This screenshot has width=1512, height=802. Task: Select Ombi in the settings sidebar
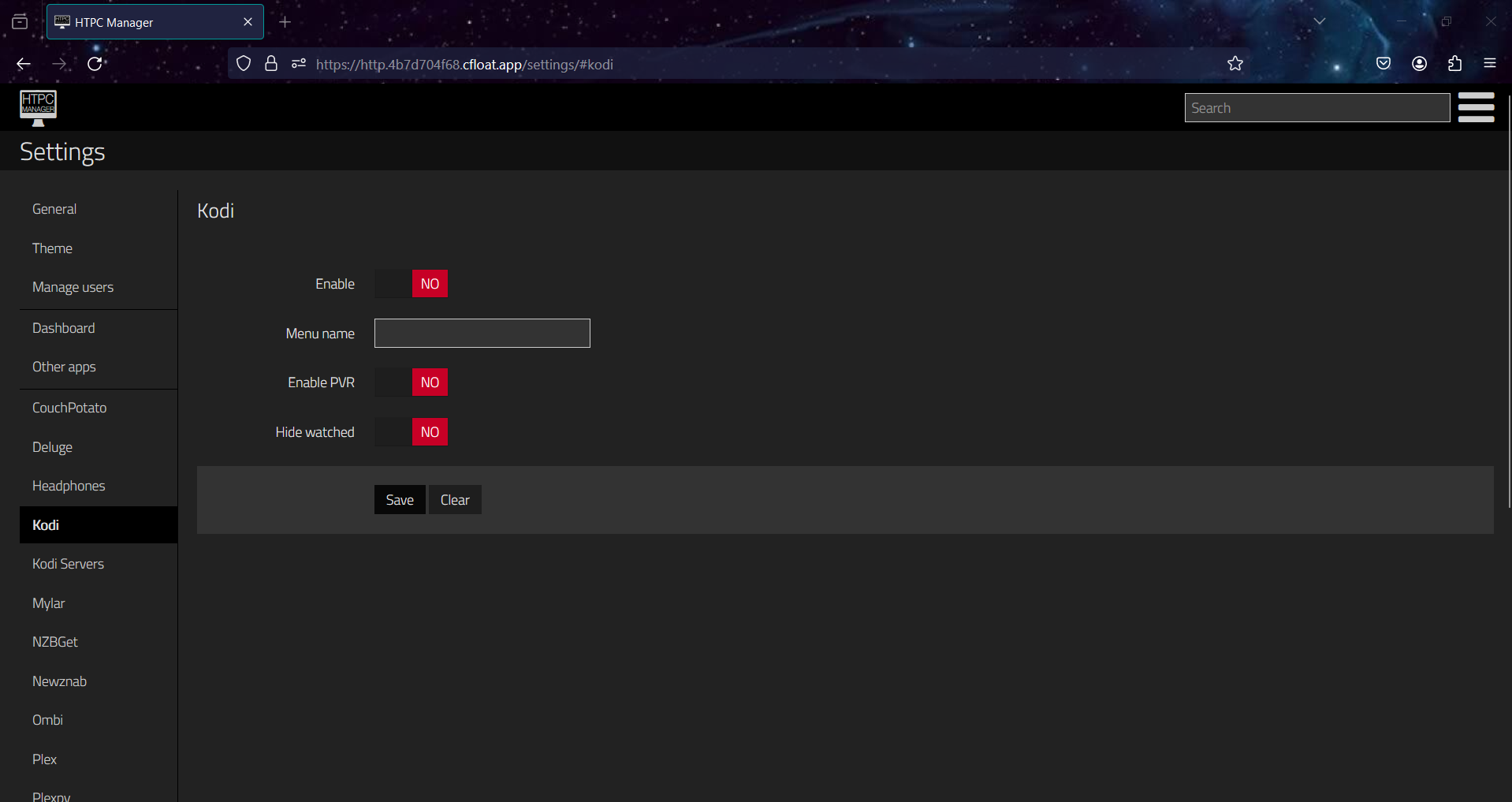(x=99, y=720)
